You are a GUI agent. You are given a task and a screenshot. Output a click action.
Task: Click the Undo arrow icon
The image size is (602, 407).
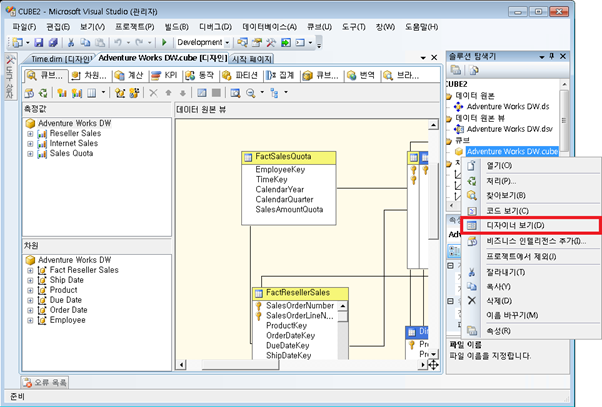118,42
